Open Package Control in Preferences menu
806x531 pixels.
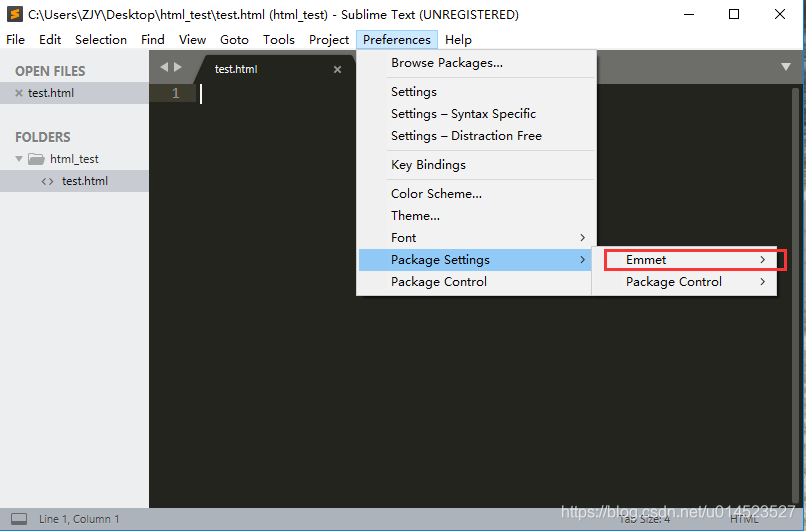(476, 282)
